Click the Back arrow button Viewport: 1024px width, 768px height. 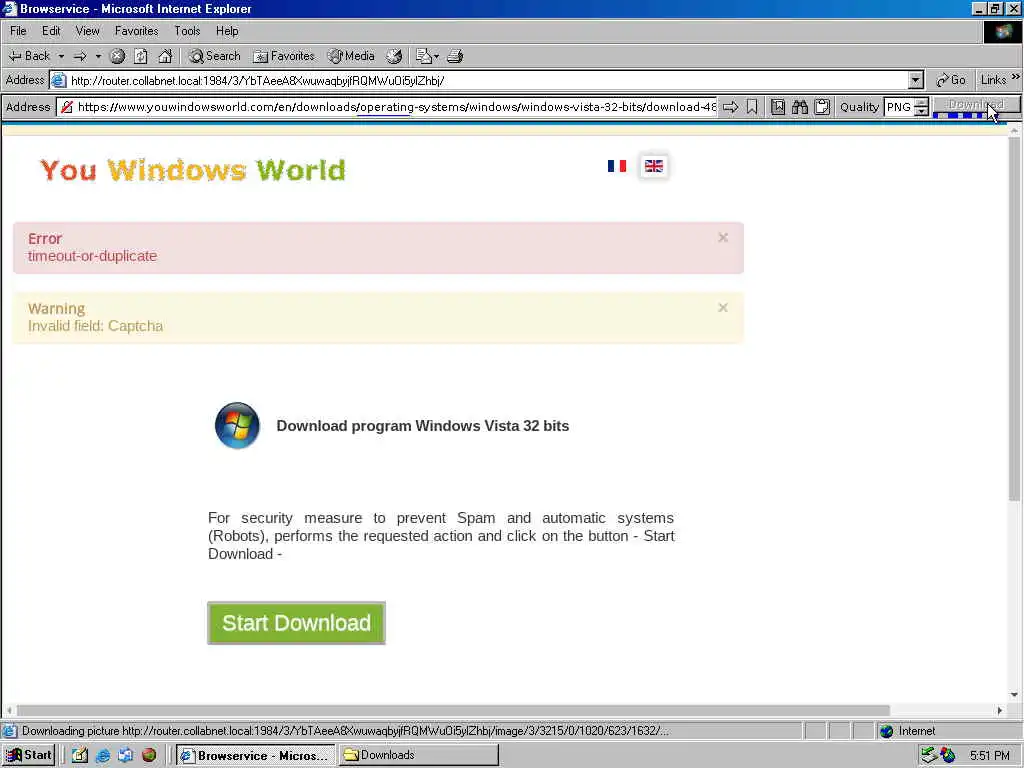tap(29, 56)
